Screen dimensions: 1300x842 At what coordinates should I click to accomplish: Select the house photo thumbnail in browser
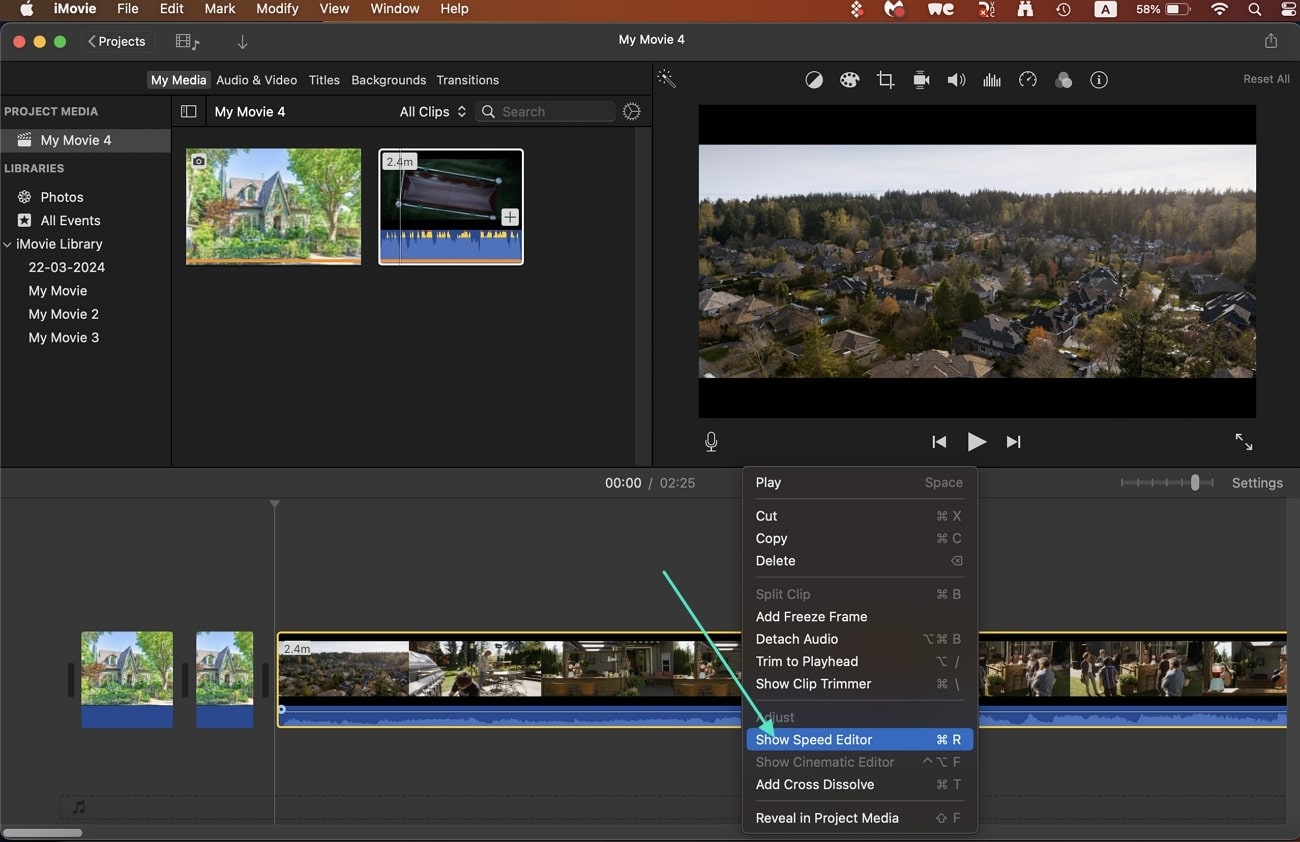click(274, 207)
